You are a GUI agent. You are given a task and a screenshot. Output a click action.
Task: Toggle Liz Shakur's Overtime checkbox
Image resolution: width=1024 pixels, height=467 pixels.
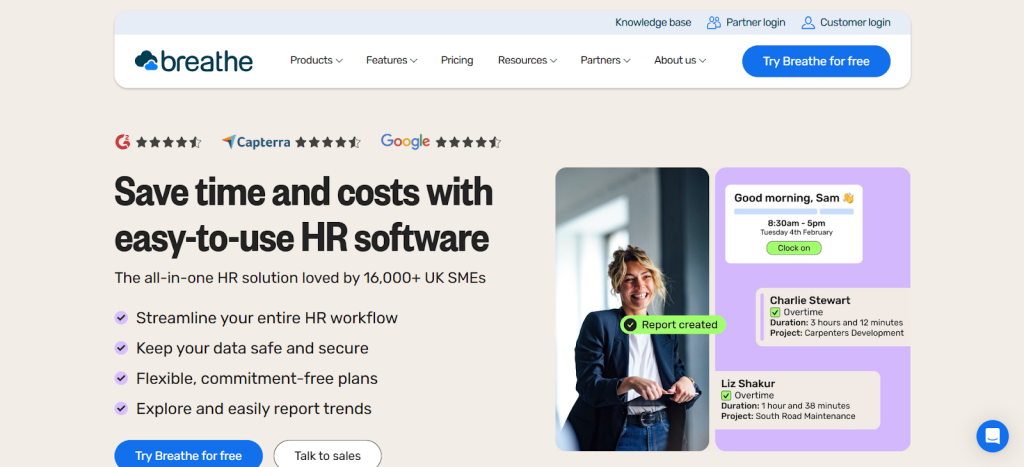click(x=726, y=395)
